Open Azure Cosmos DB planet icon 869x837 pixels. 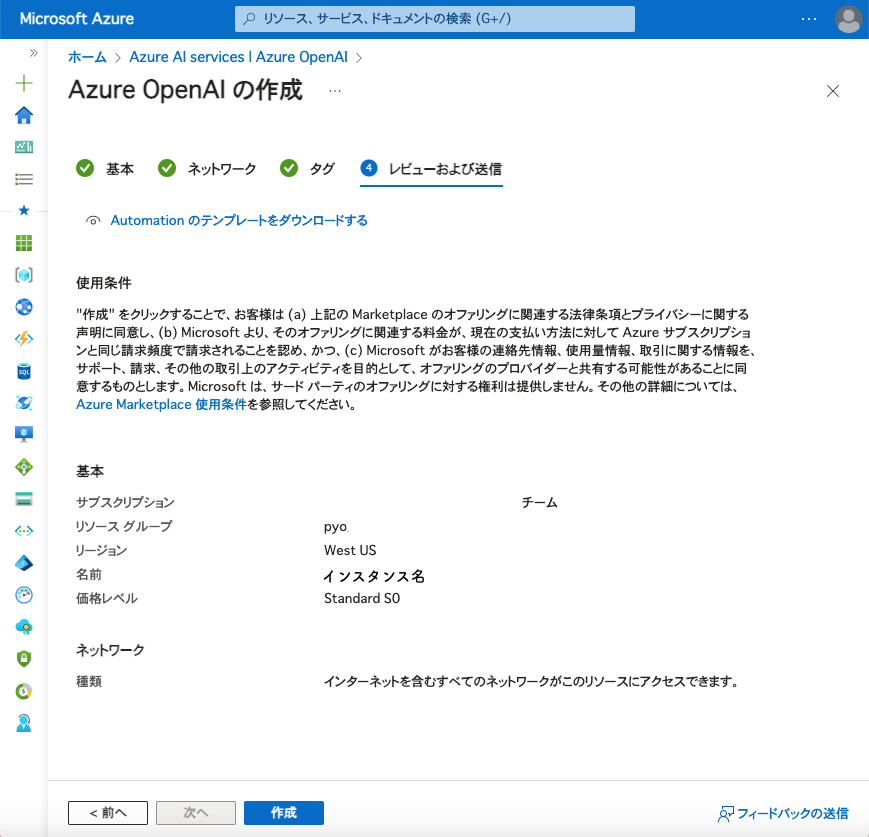pyautogui.click(x=24, y=402)
